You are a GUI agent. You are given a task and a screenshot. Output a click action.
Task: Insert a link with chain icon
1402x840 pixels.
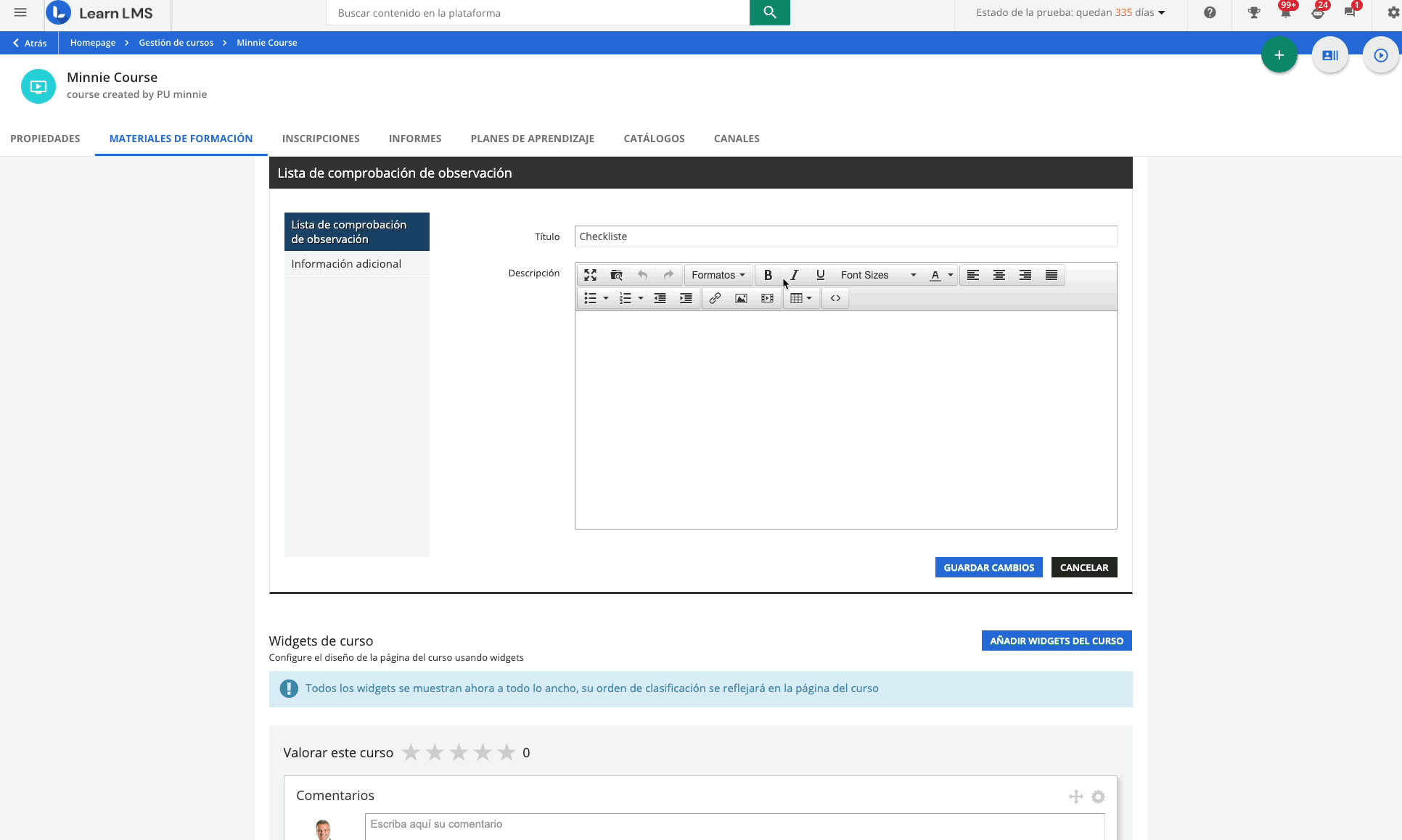click(x=715, y=298)
